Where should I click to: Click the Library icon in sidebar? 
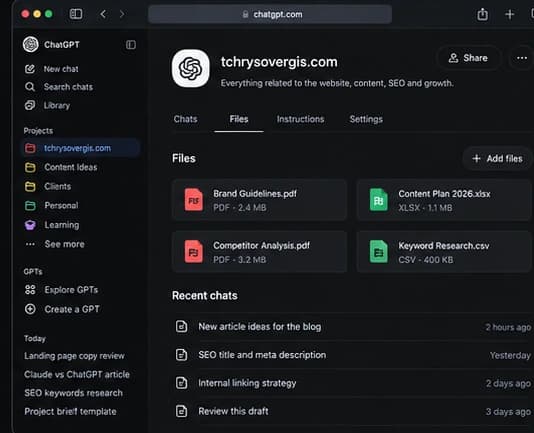[30, 105]
